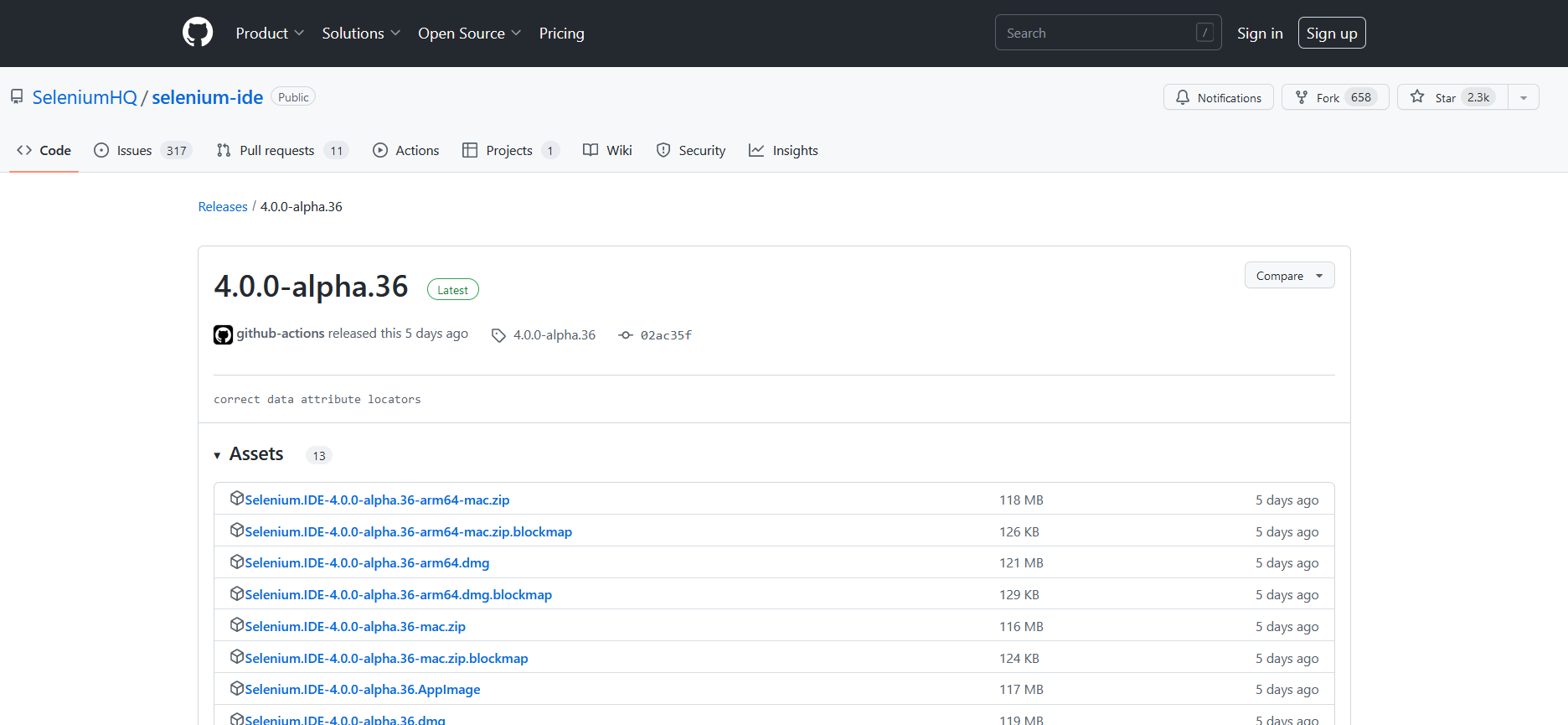This screenshot has width=1568, height=725.
Task: Collapse the Assets section triangle
Action: pos(217,455)
